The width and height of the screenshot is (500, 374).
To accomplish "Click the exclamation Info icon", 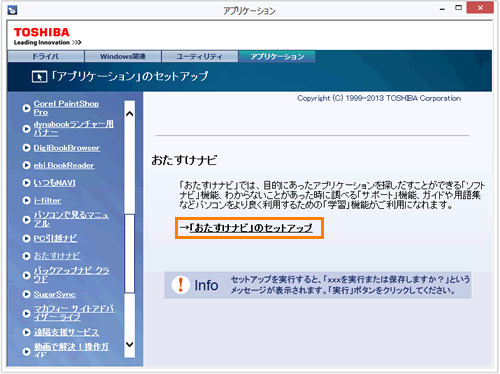I will coord(181,285).
